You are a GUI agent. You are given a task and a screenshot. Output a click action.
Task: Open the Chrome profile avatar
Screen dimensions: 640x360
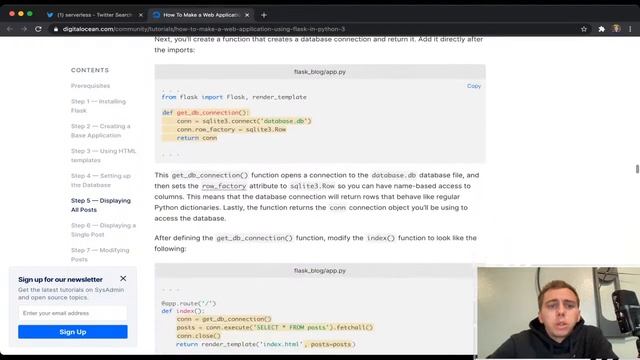pos(616,29)
